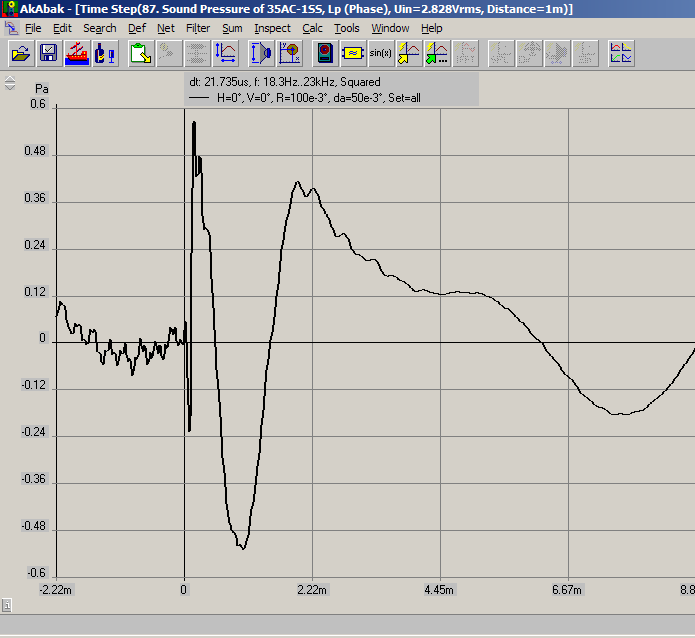
Task: Click the graph with yellow arrow icon
Action: click(409, 53)
